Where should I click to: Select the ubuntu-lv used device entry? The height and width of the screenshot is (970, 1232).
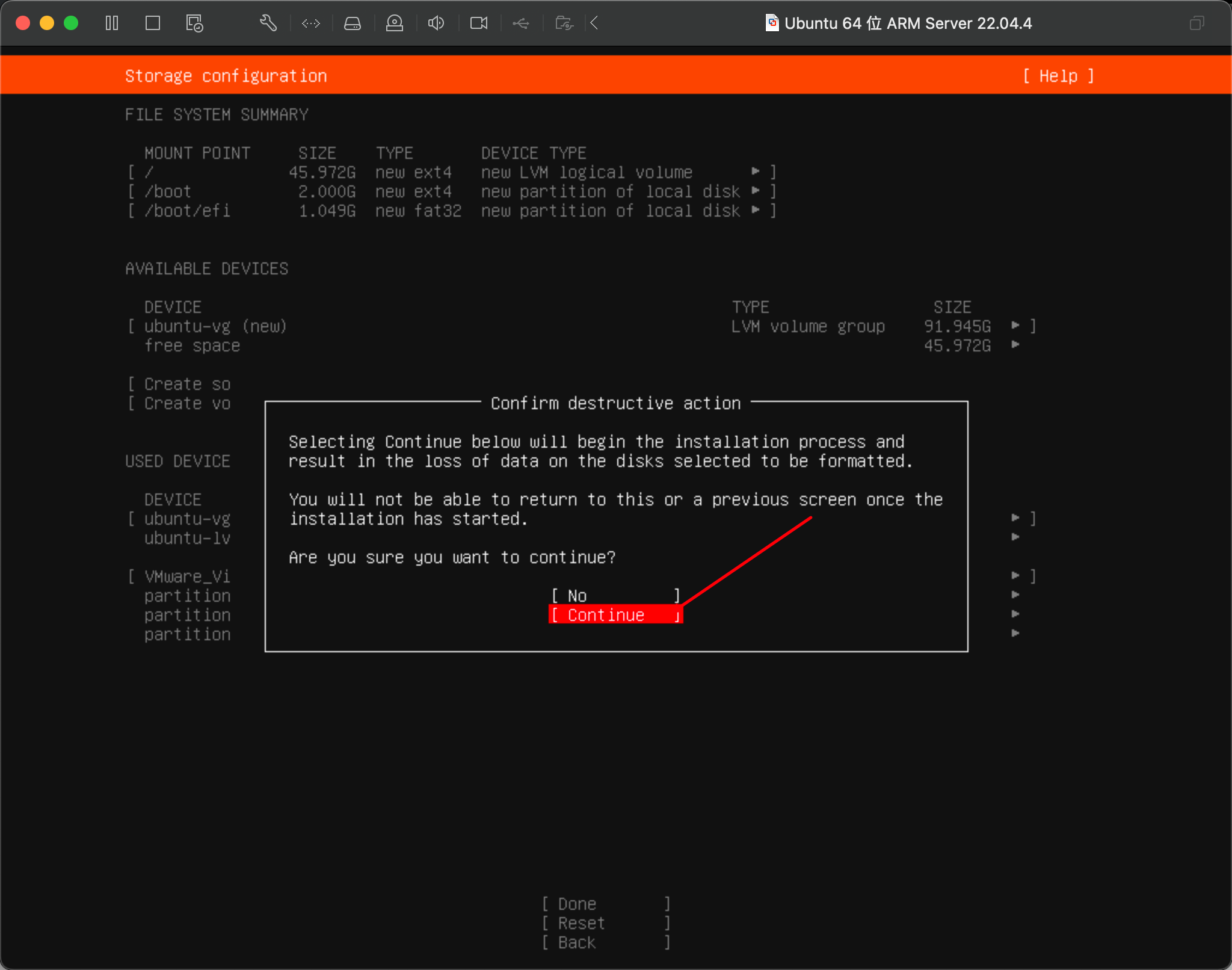[x=187, y=538]
